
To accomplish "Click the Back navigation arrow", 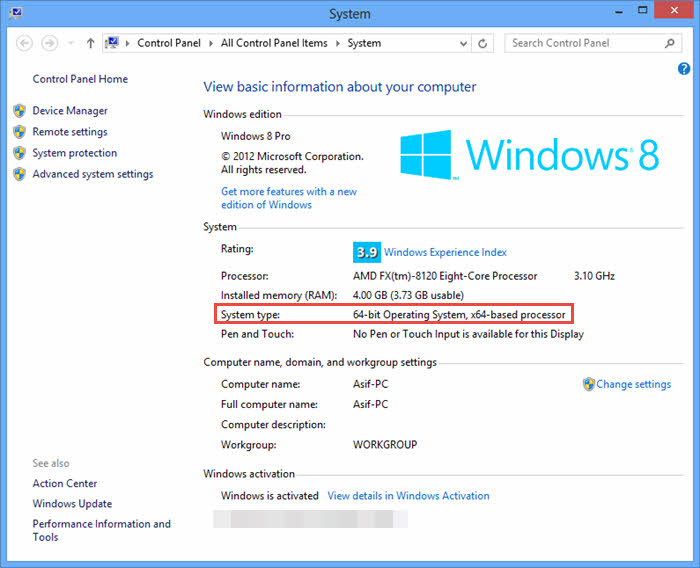I will (24, 43).
